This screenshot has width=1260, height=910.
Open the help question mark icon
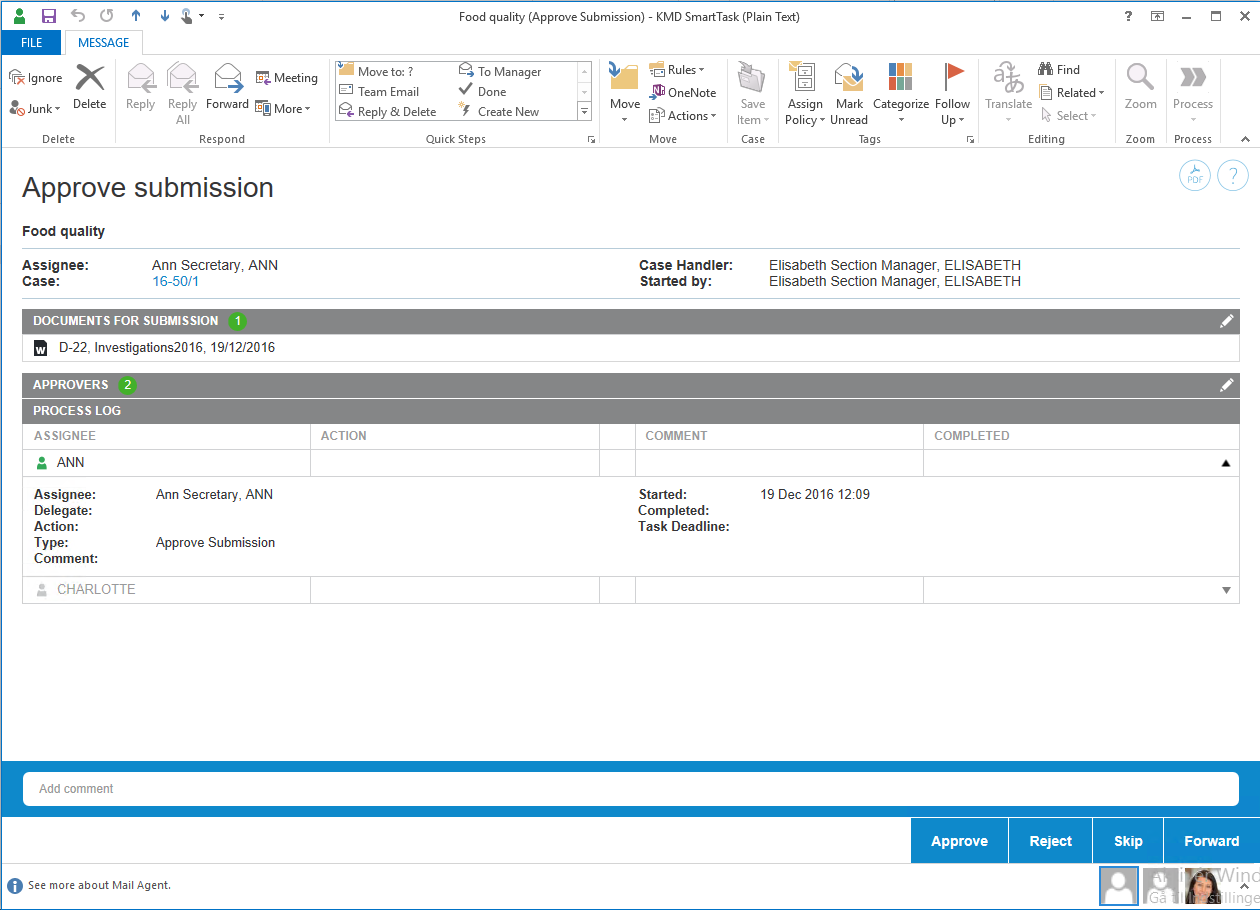click(x=1233, y=176)
